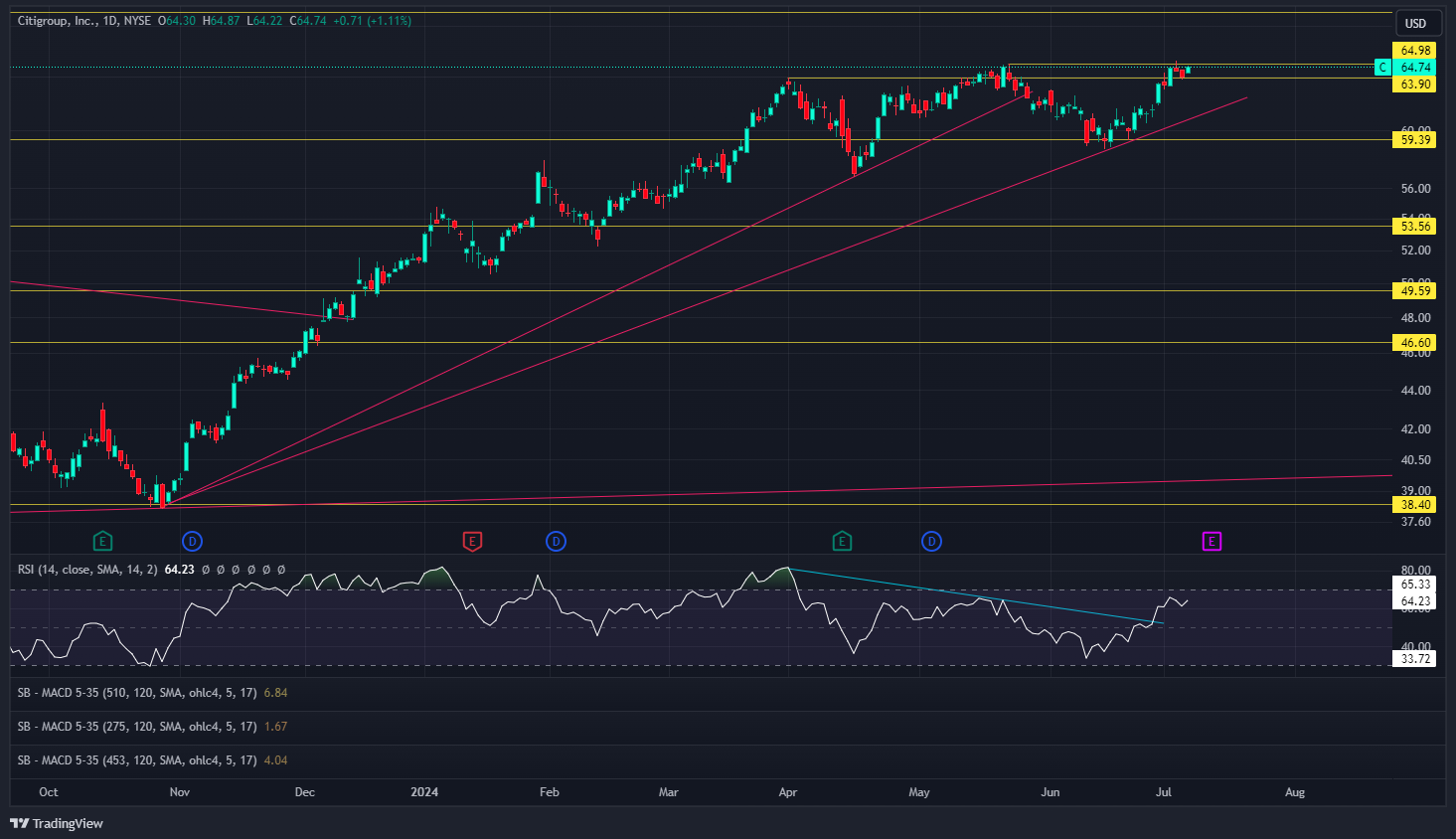This screenshot has height=839, width=1456.
Task: Click the 64.74 current price label
Action: click(x=1415, y=68)
